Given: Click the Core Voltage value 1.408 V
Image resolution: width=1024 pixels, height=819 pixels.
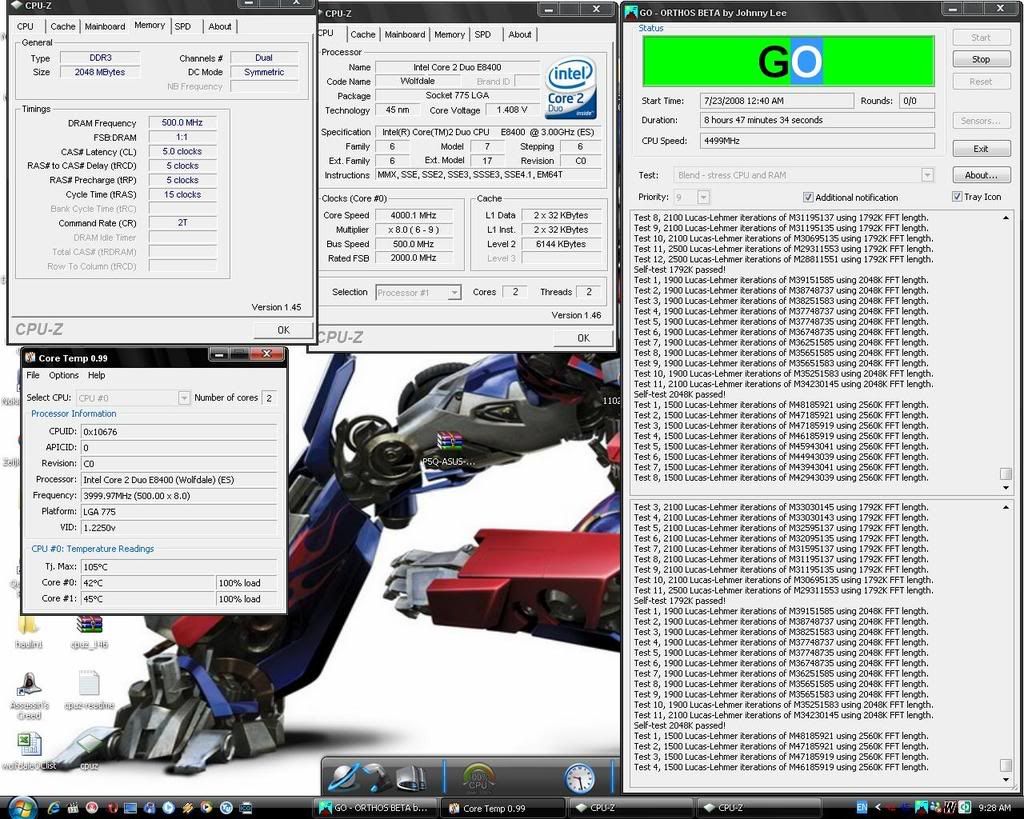Looking at the screenshot, I should [512, 110].
